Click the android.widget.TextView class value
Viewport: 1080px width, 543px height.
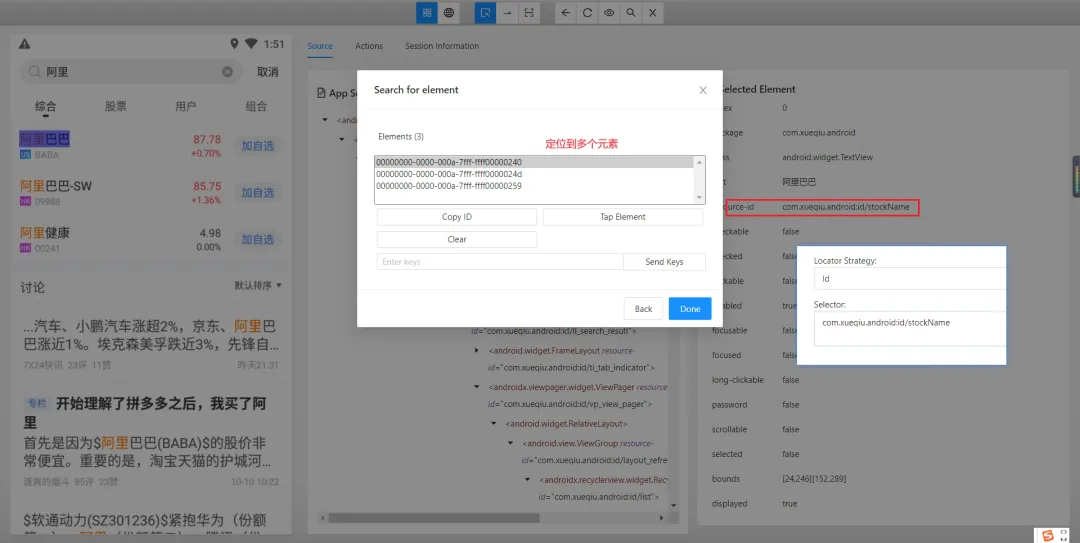pos(827,157)
